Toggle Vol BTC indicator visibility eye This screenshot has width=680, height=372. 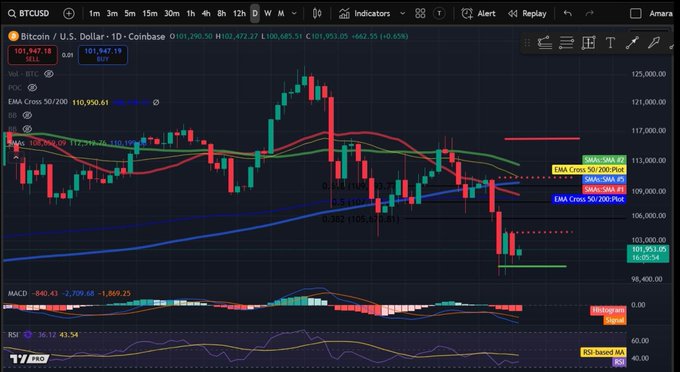tap(49, 74)
